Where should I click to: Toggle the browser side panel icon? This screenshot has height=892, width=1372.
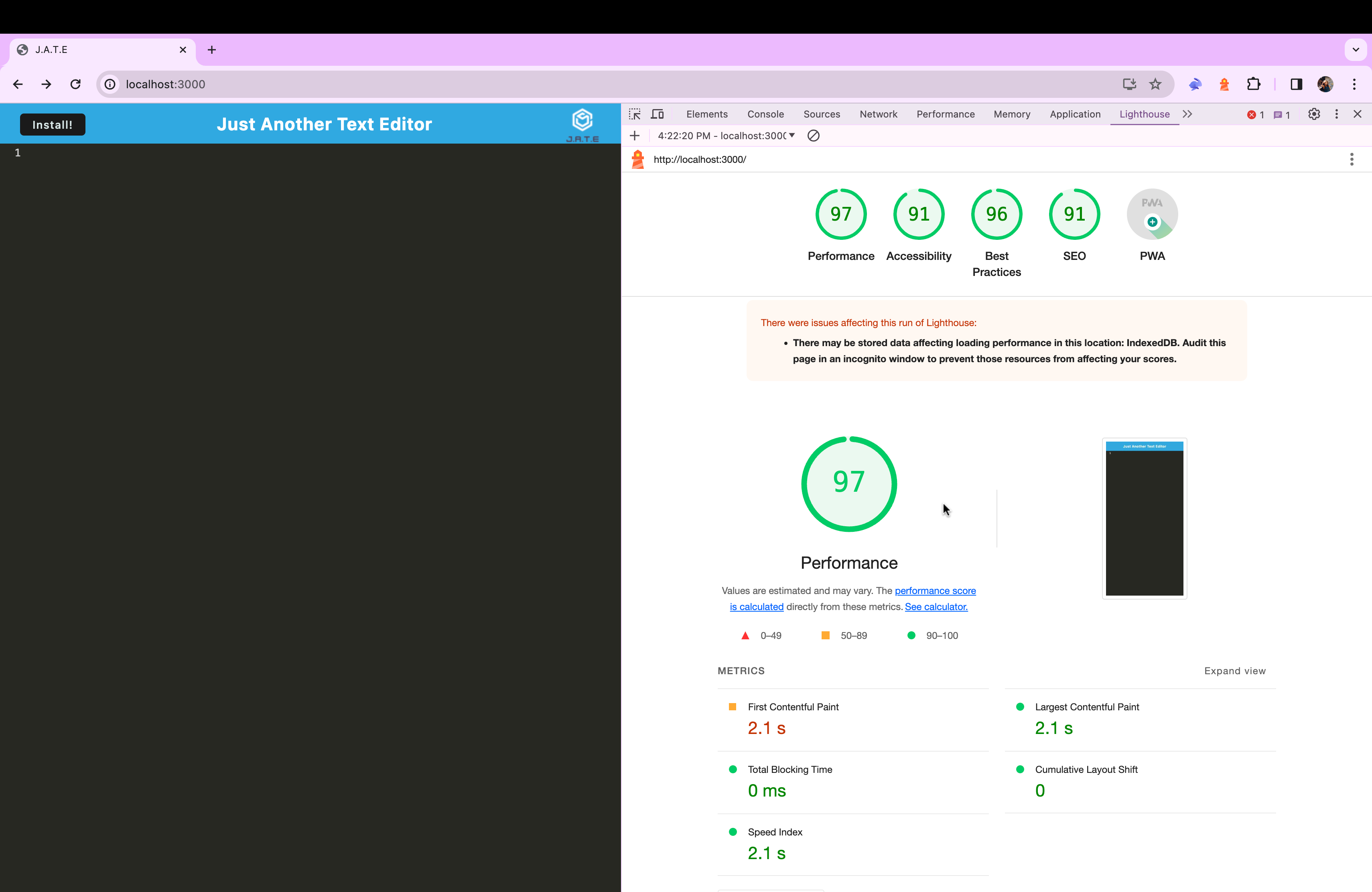click(x=1297, y=84)
